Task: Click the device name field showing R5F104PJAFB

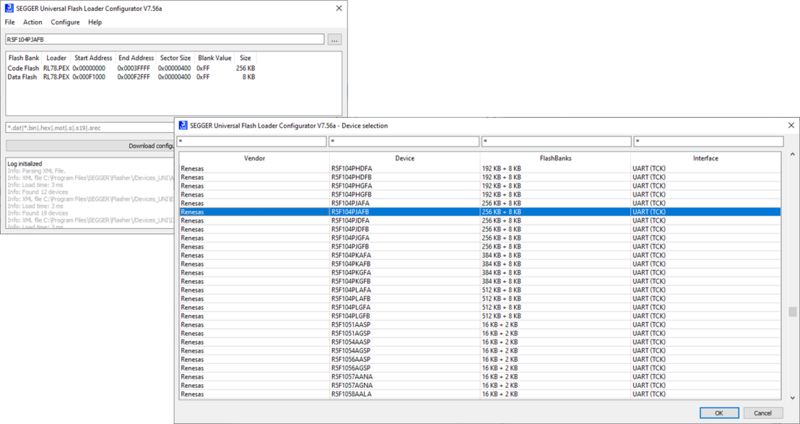Action: tap(165, 39)
